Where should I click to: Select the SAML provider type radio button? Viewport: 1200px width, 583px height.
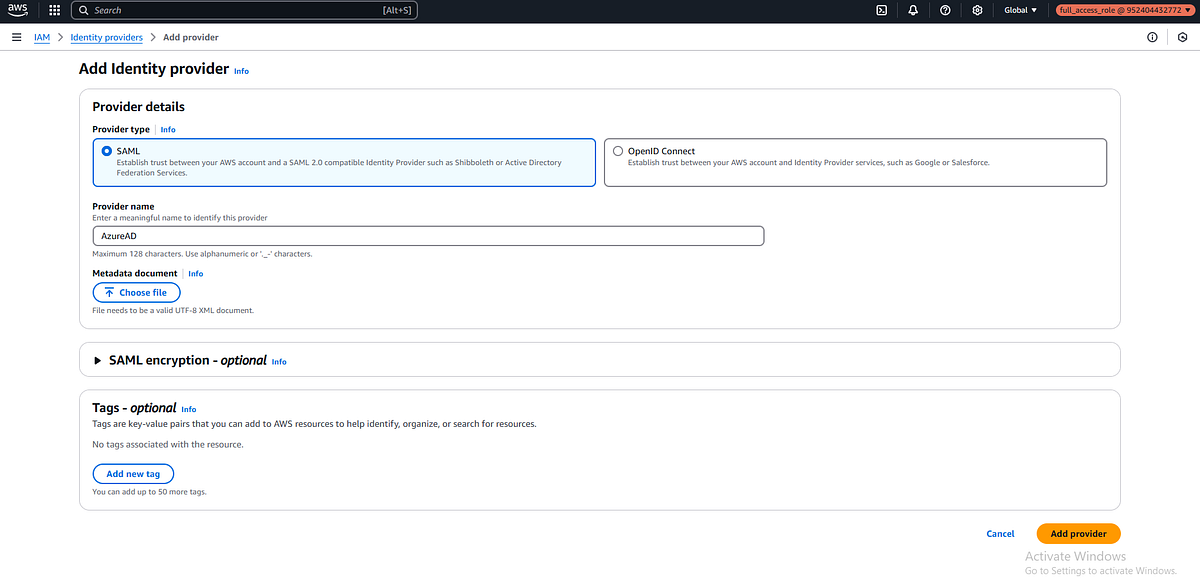pyautogui.click(x=106, y=150)
